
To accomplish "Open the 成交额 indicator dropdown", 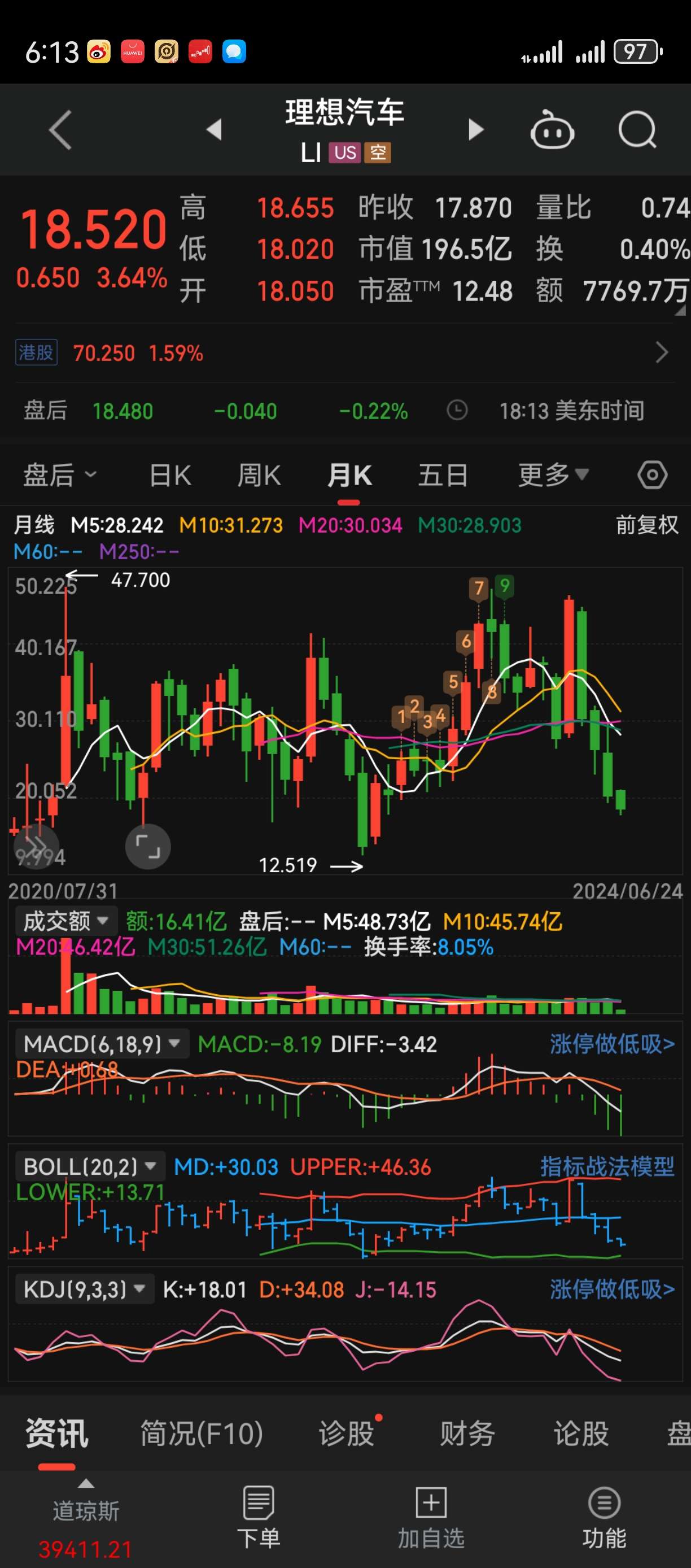I will click(65, 921).
